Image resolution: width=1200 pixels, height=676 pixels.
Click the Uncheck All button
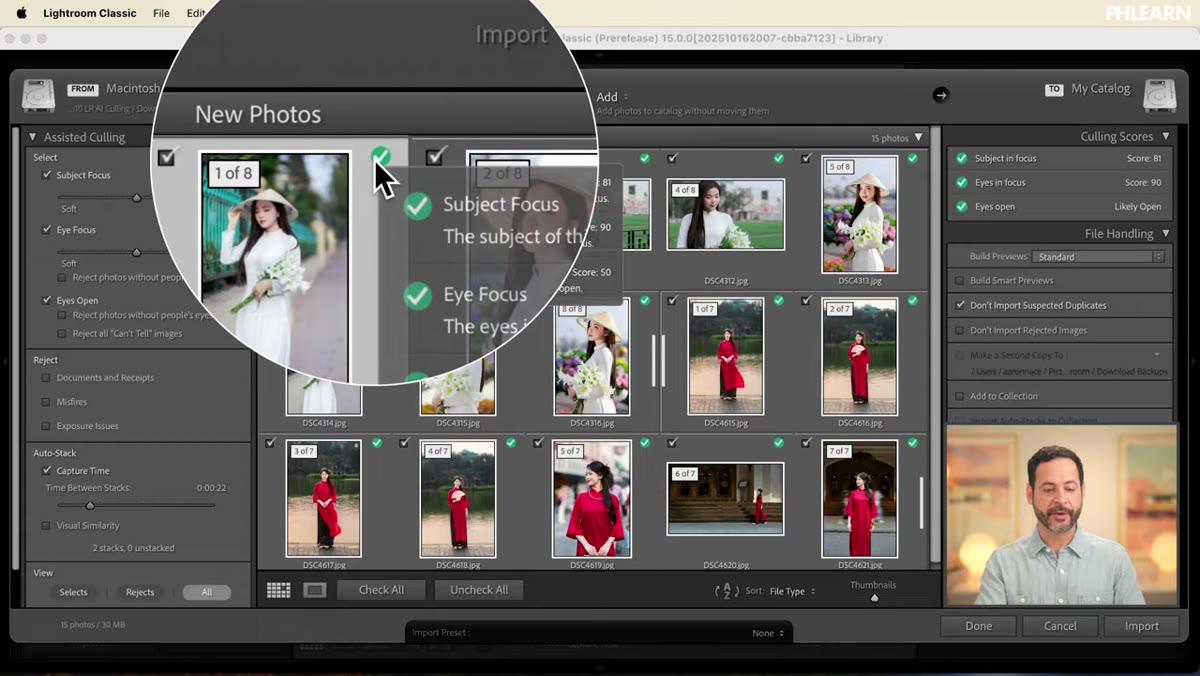[479, 590]
